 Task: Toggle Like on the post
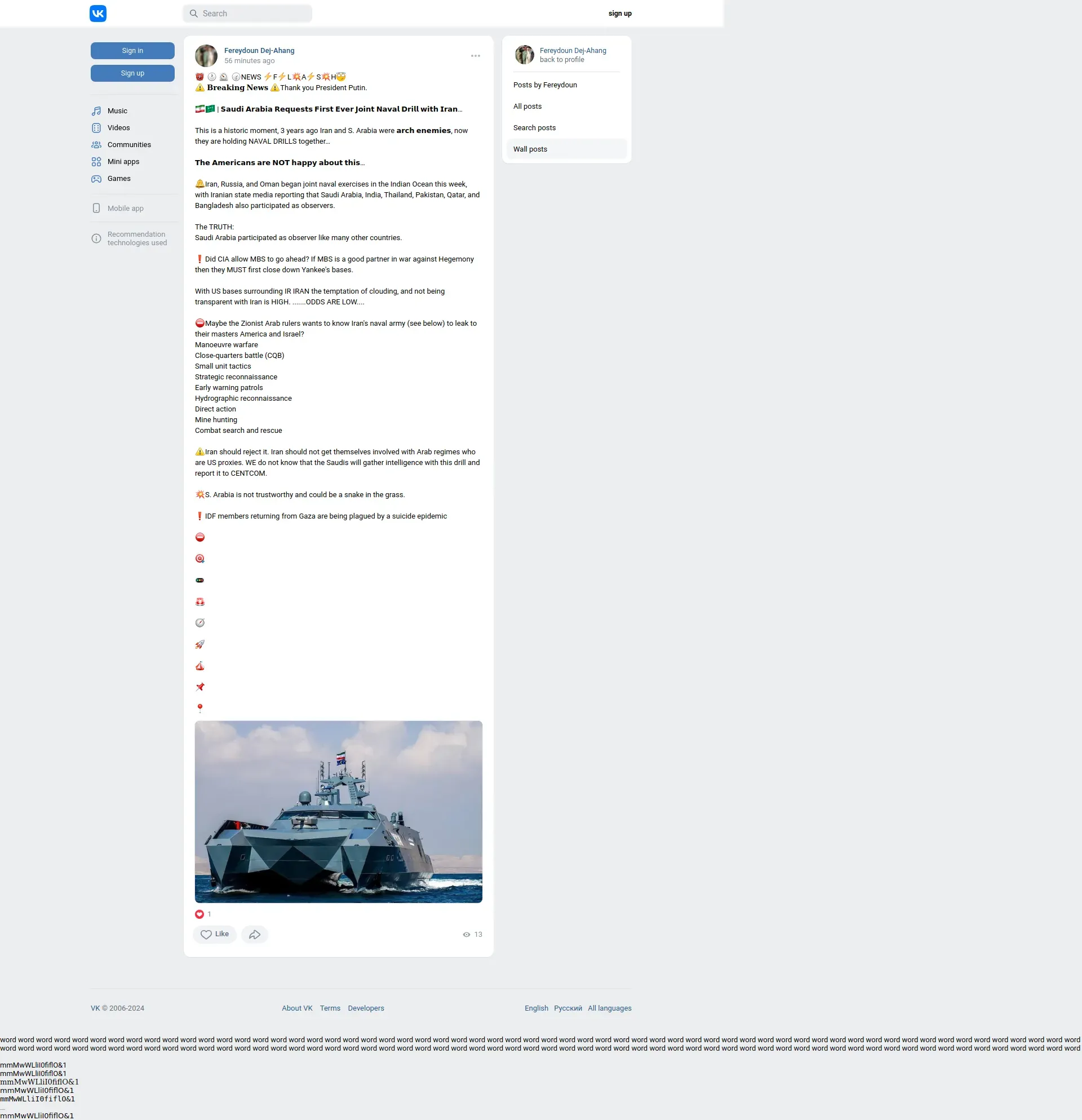point(215,935)
